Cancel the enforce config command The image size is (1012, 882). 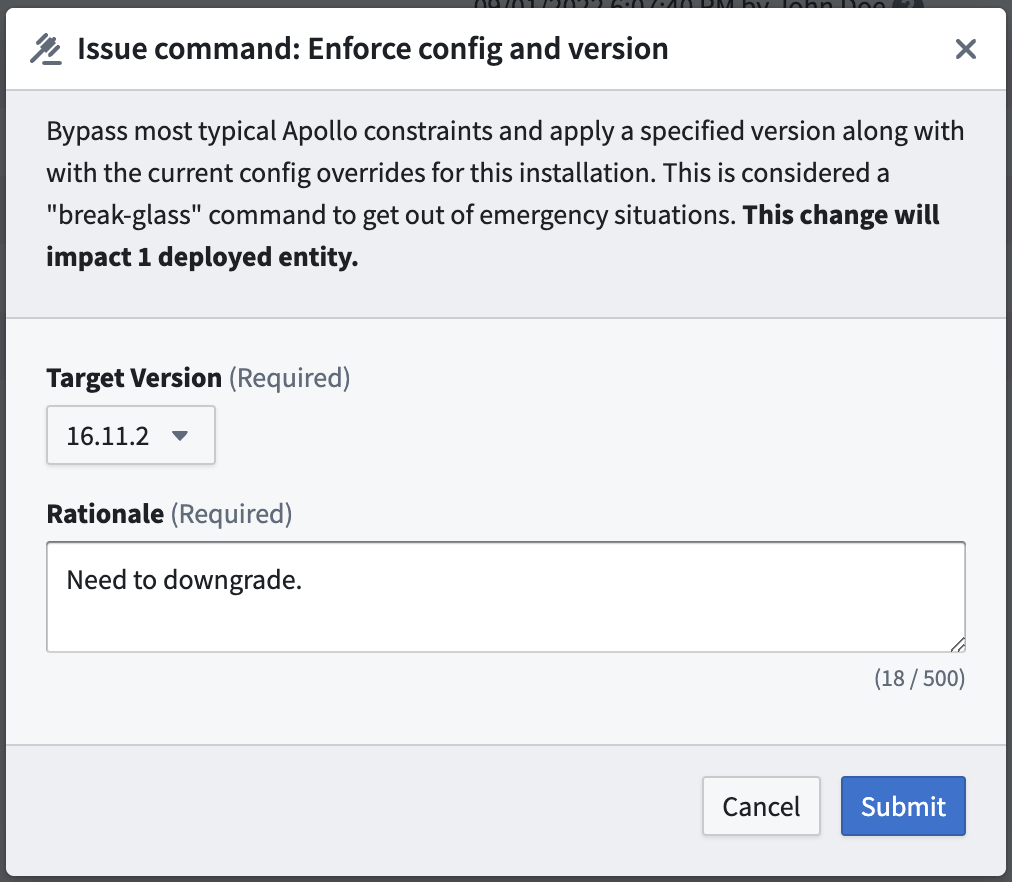762,806
